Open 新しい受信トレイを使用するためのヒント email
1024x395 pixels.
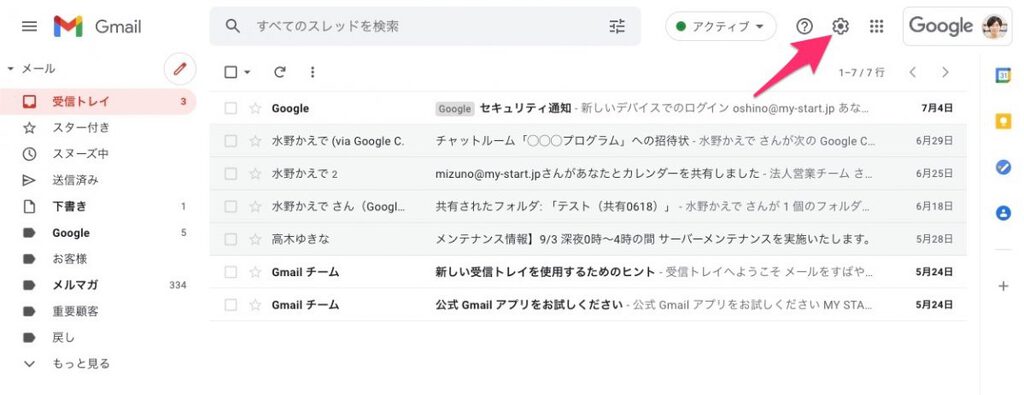(x=588, y=272)
